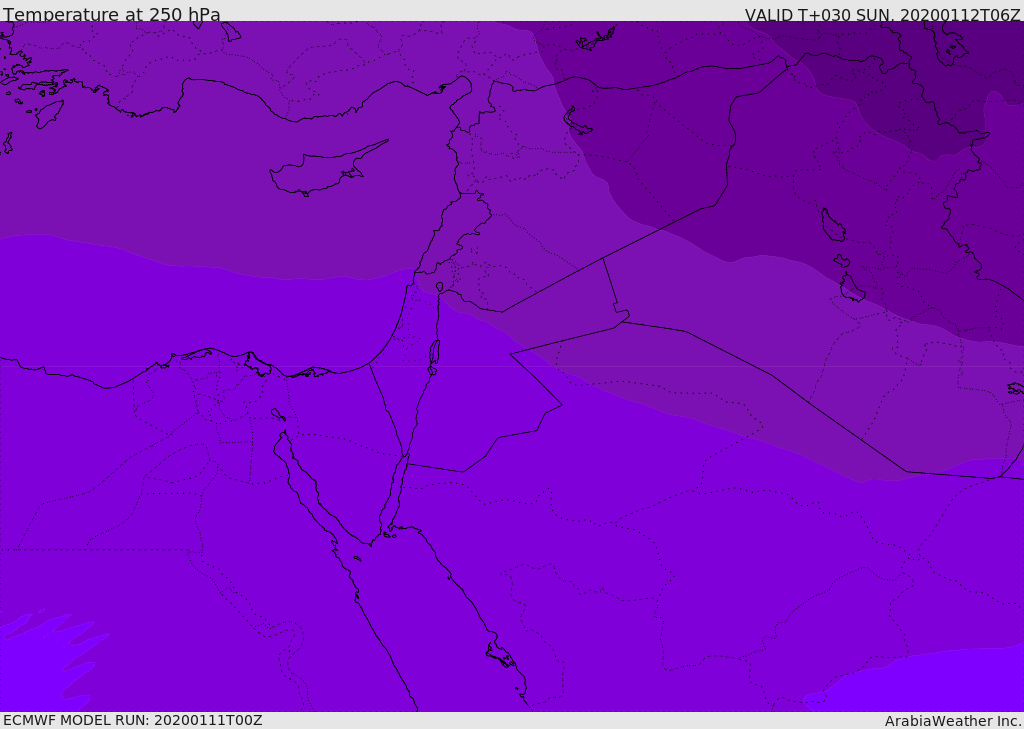Click the 'VALID T+030 SUN. 20200112T06Z' label
Viewport: 1024px width, 729px height.
pyautogui.click(x=882, y=14)
